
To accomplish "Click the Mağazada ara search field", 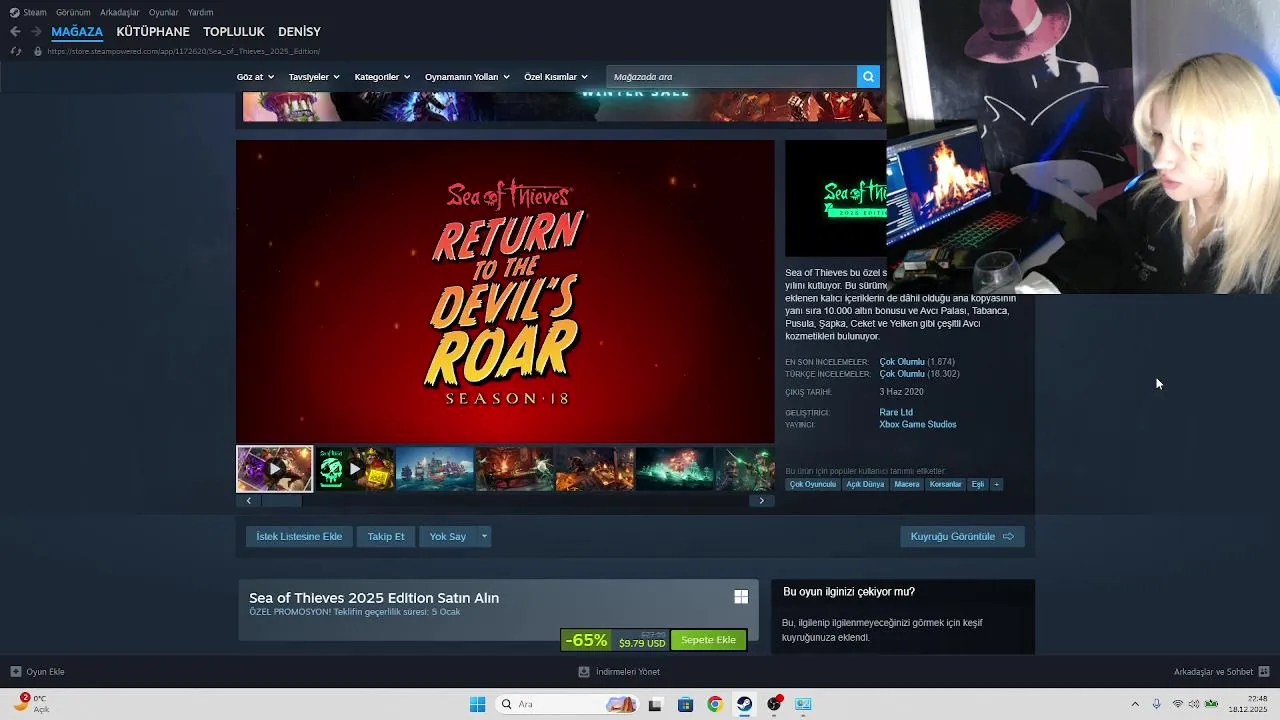I will click(732, 76).
